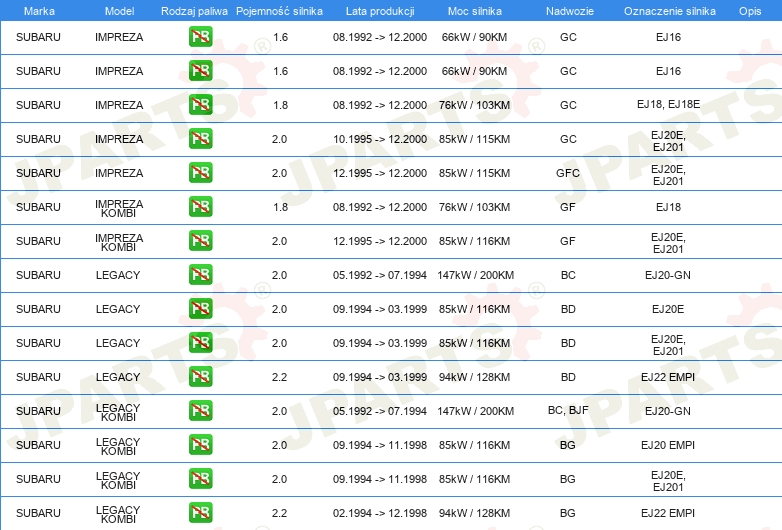782x530 pixels.
Task: Click the Opis column header
Action: click(750, 11)
